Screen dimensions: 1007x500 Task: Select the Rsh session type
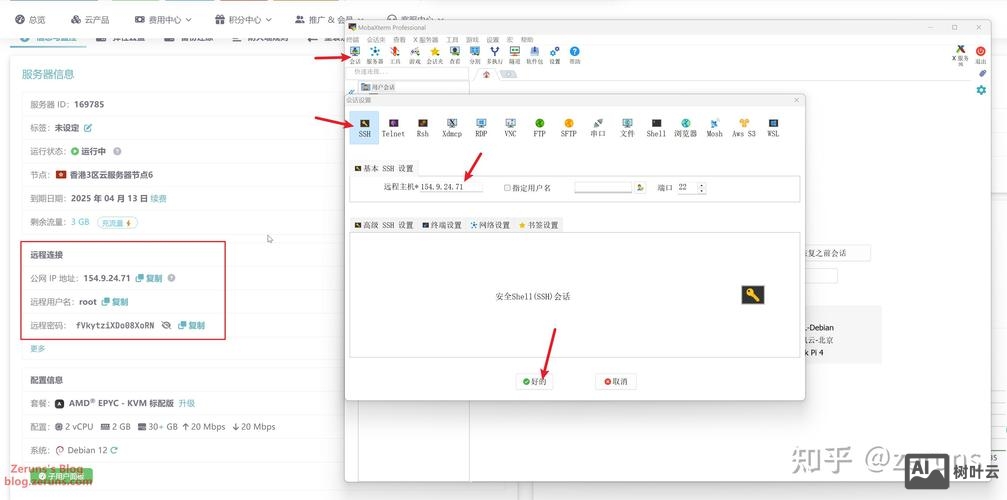423,128
